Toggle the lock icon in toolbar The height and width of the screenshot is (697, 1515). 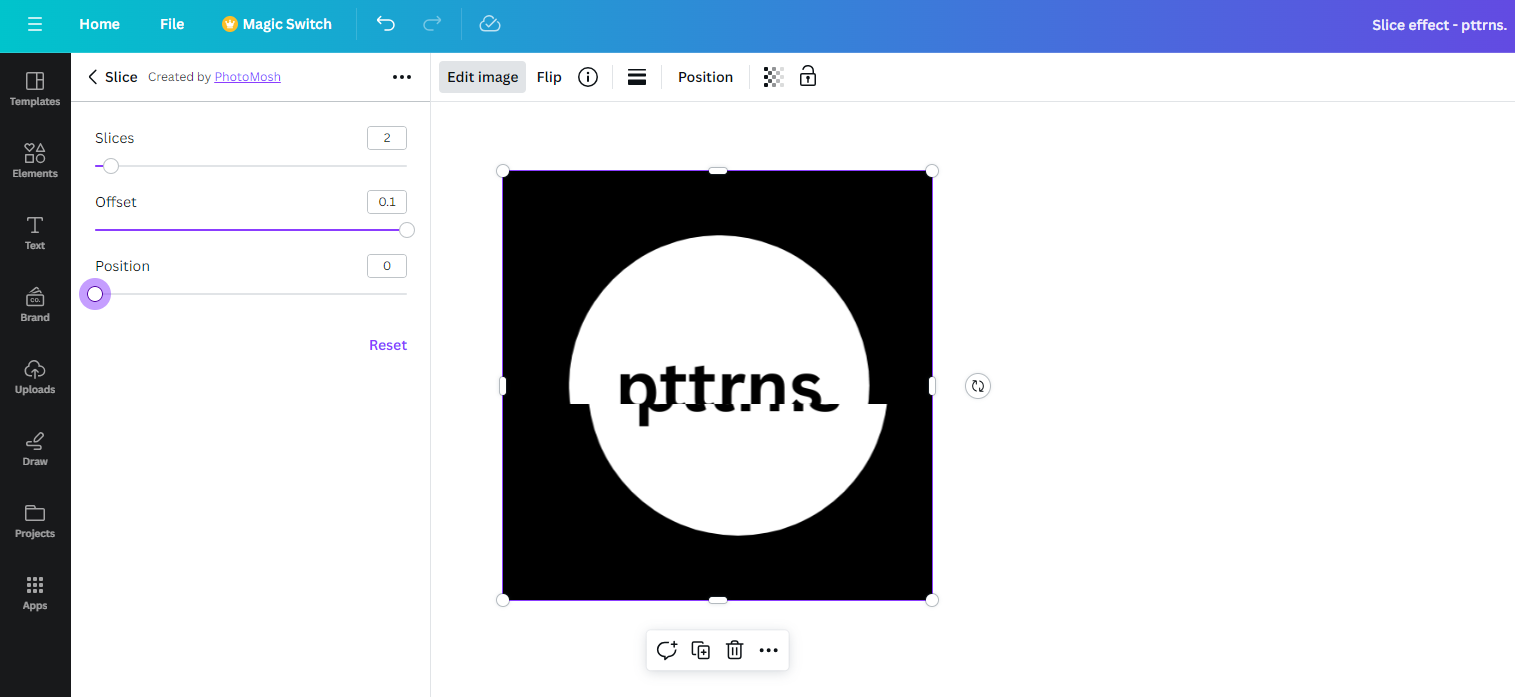point(808,76)
